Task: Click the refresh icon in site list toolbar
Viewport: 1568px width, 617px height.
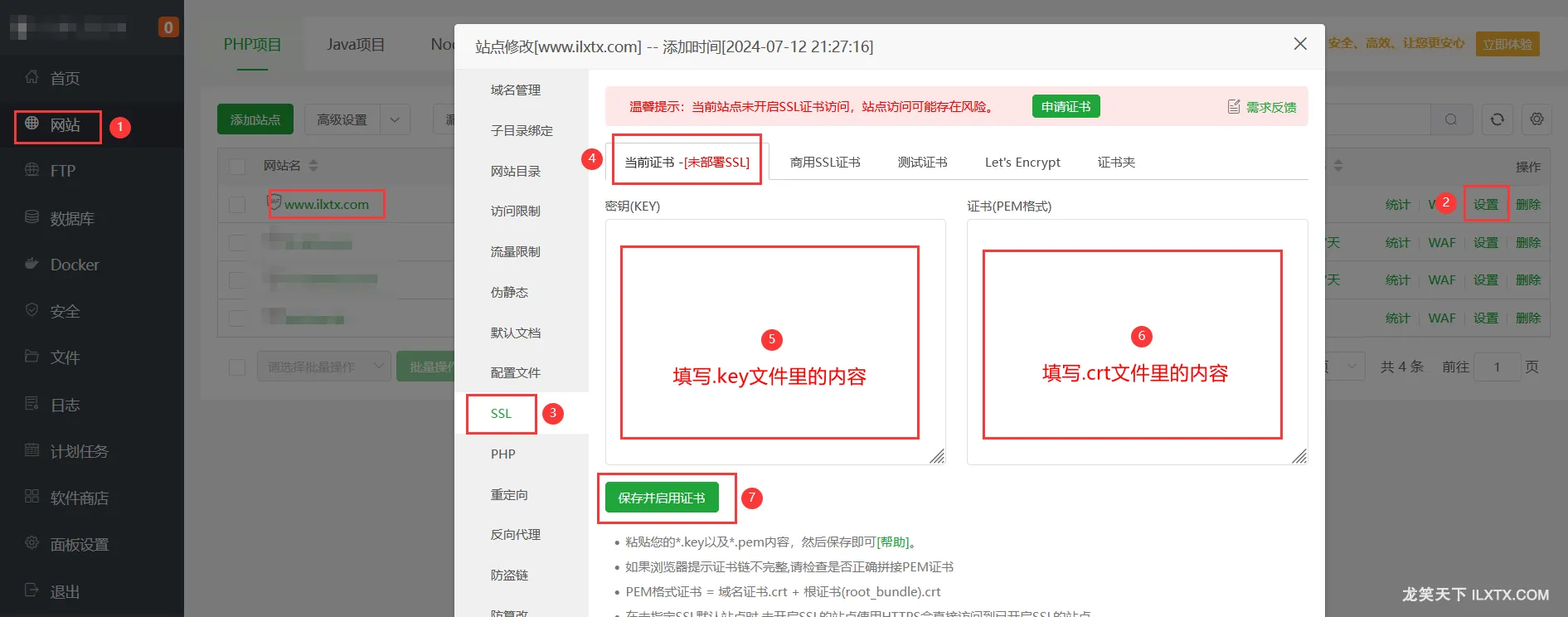Action: click(1497, 119)
